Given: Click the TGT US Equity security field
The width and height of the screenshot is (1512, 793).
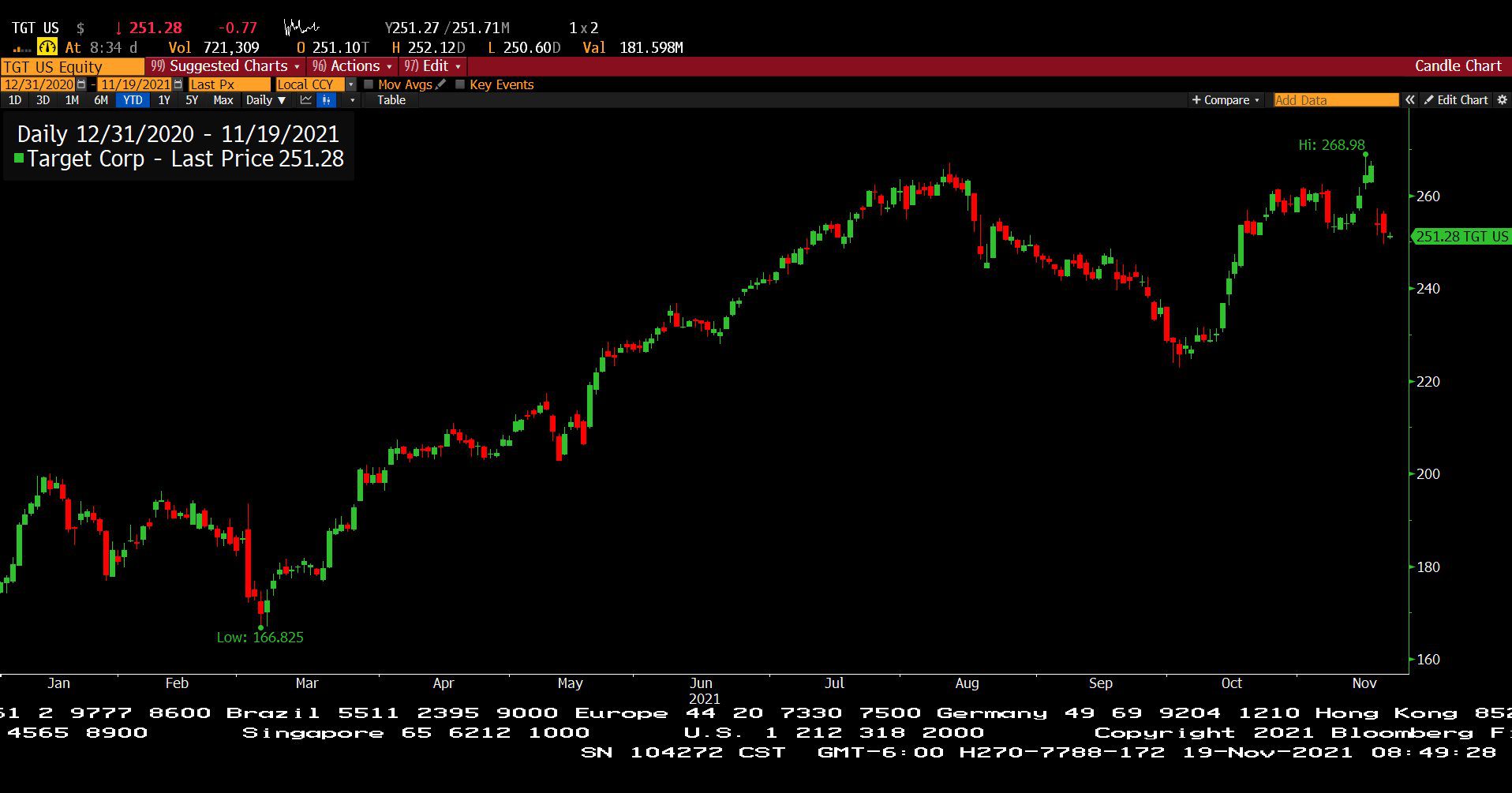Looking at the screenshot, I should [x=72, y=66].
